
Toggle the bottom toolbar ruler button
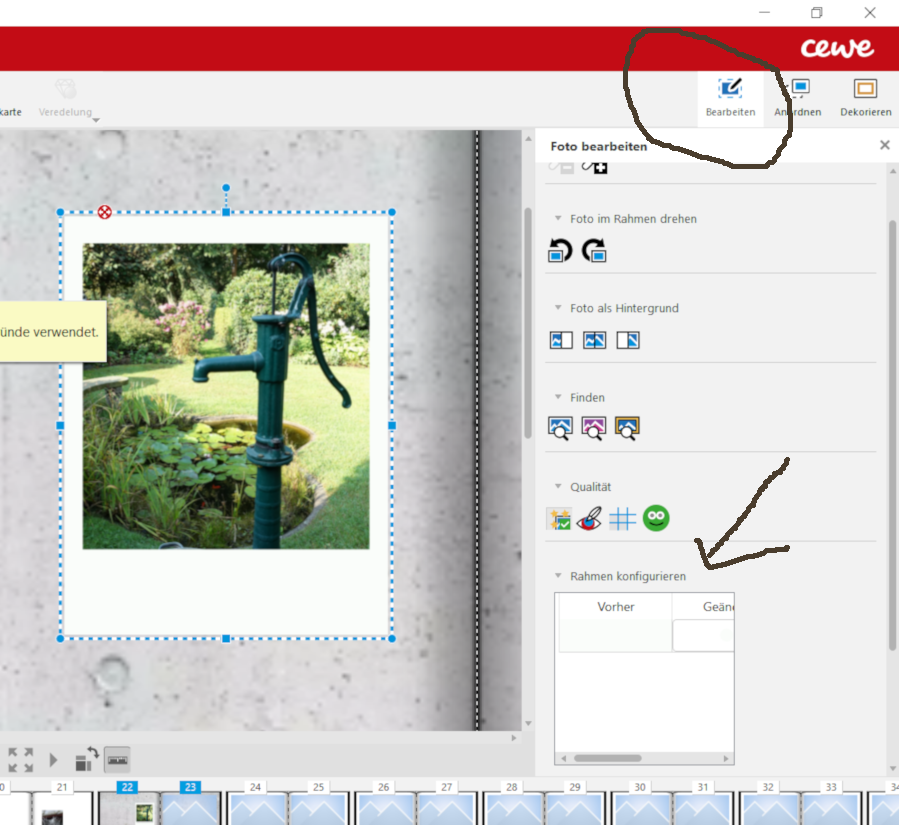pyautogui.click(x=118, y=760)
